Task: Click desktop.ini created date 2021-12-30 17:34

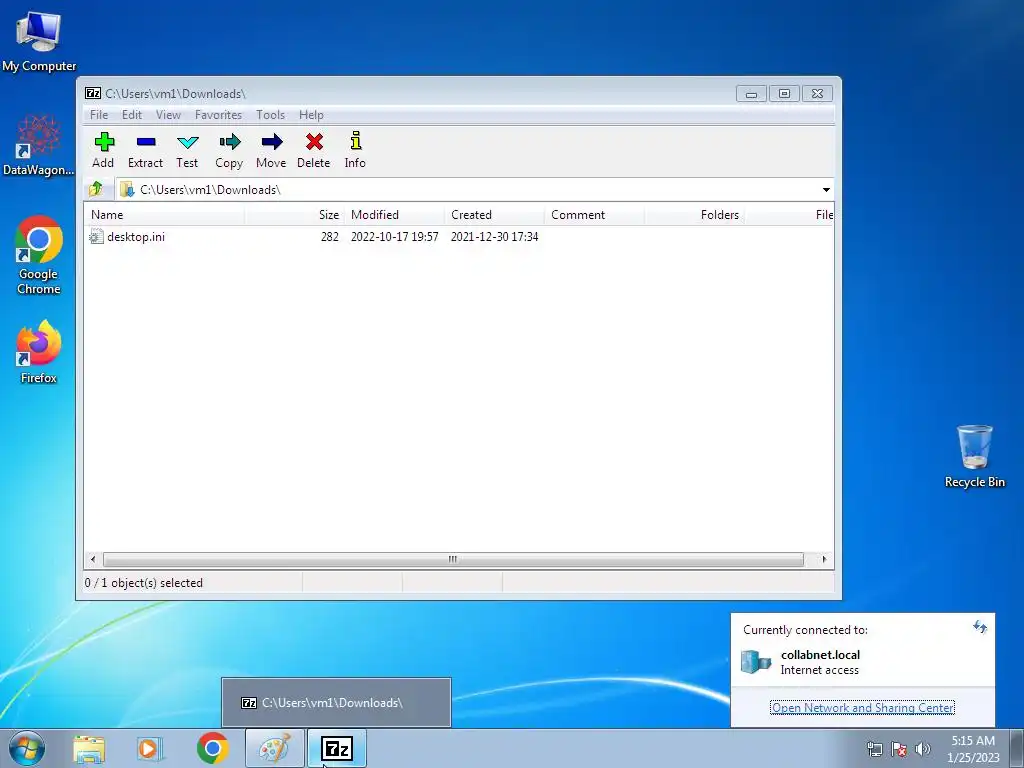Action: tap(494, 236)
